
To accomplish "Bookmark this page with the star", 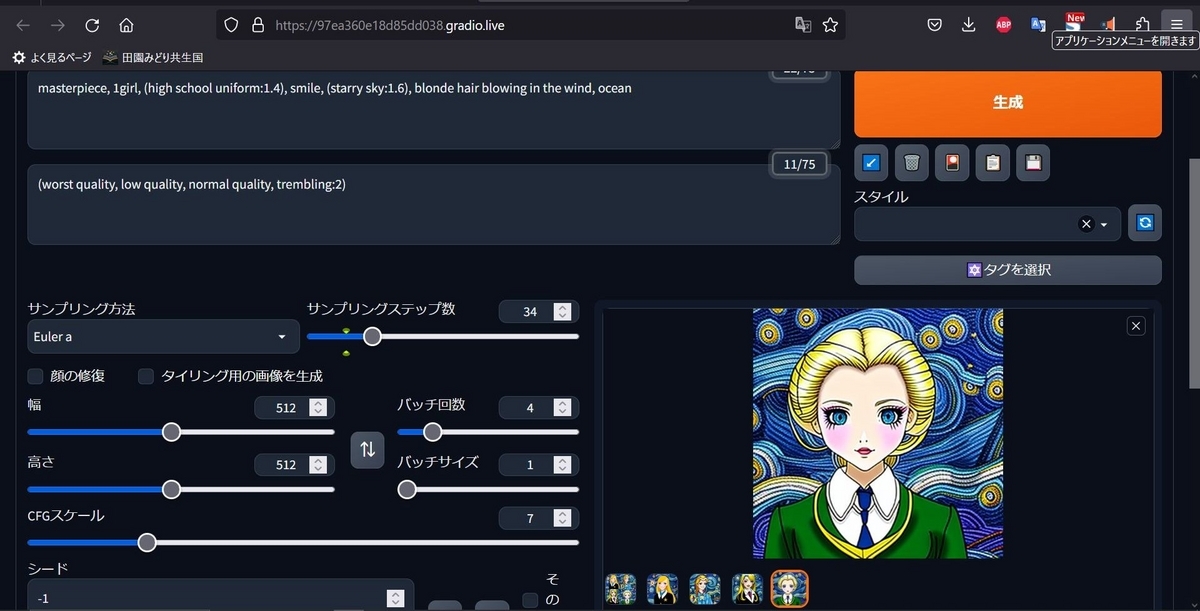I will [x=830, y=25].
